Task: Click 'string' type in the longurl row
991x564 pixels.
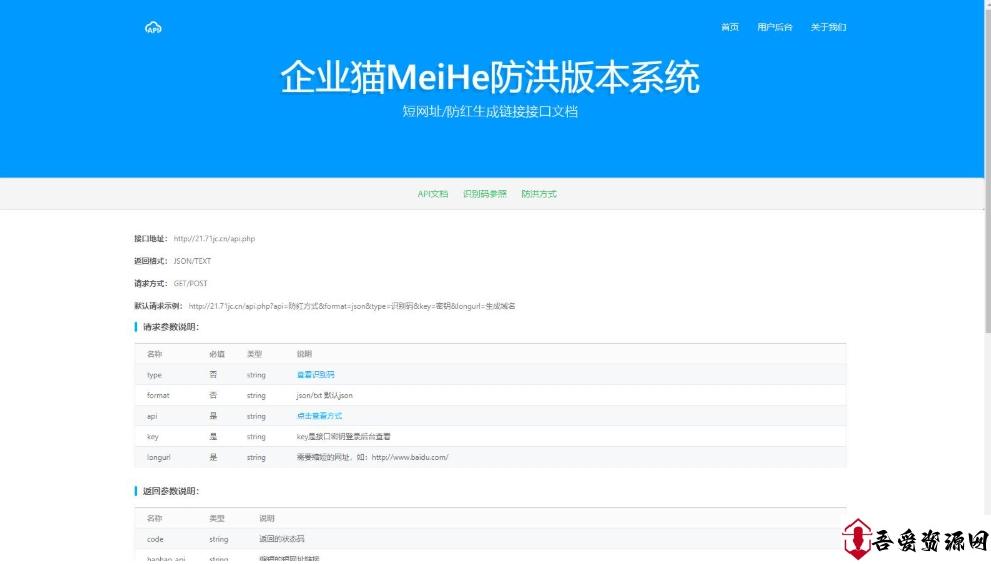Action: point(256,457)
